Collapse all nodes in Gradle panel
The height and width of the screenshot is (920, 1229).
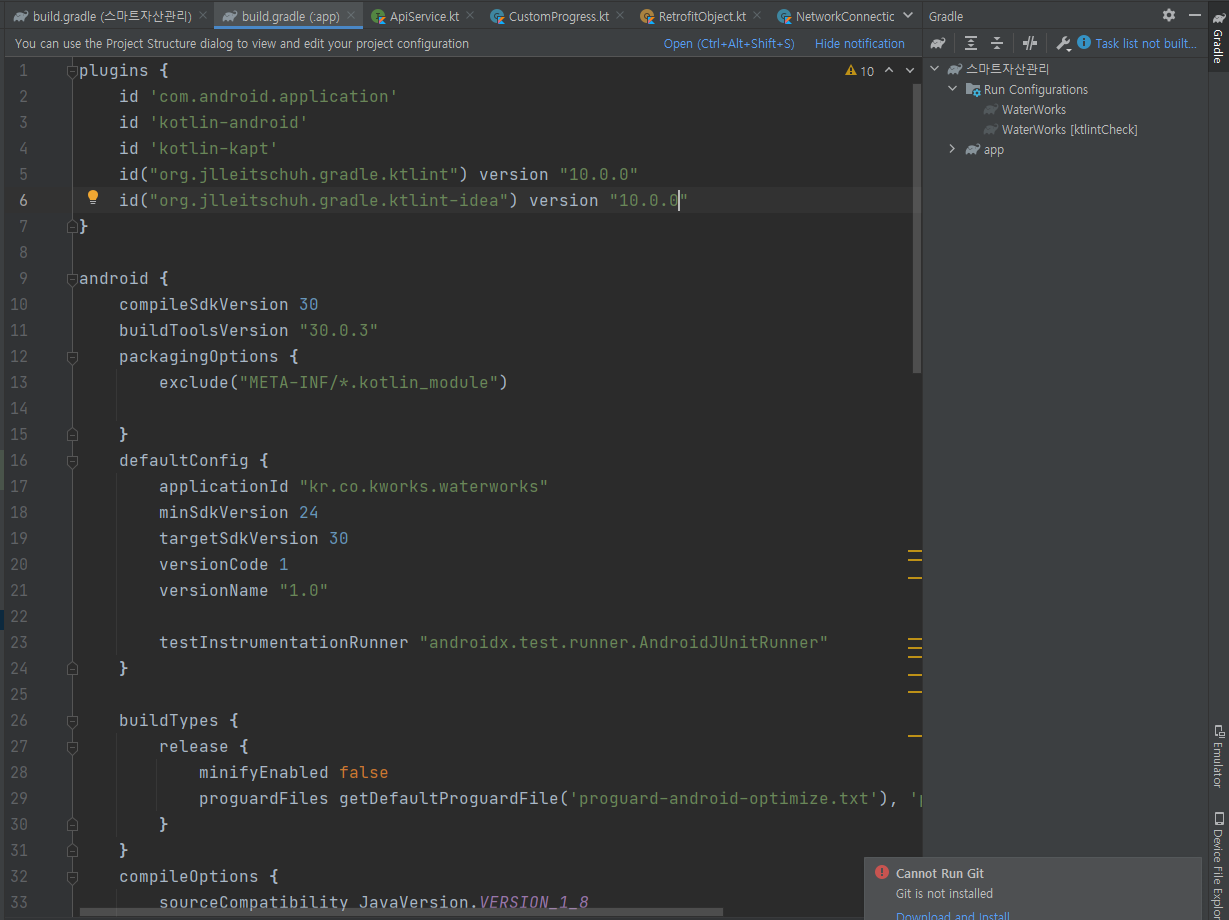point(997,43)
